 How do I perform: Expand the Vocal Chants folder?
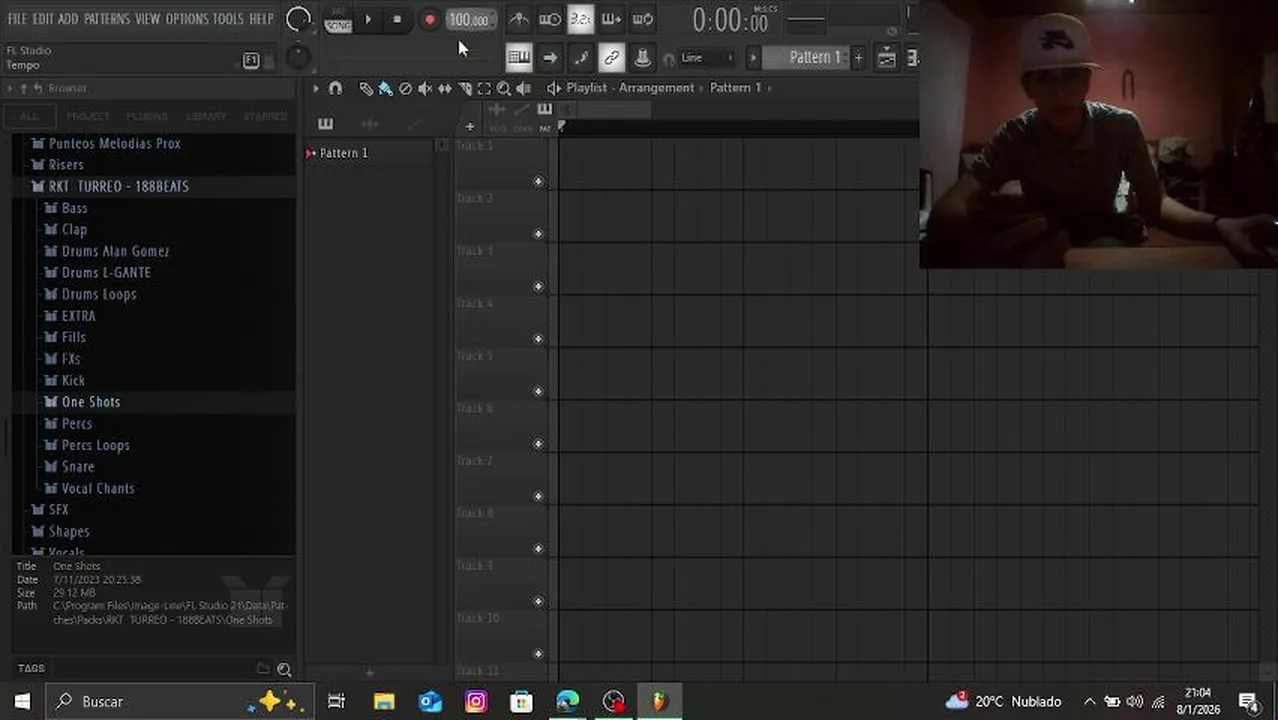[x=90, y=488]
